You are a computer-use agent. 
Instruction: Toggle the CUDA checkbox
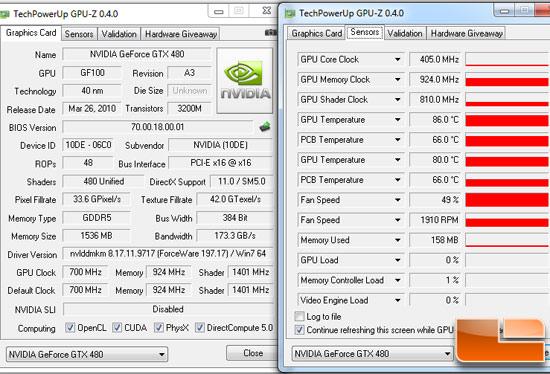tap(116, 328)
